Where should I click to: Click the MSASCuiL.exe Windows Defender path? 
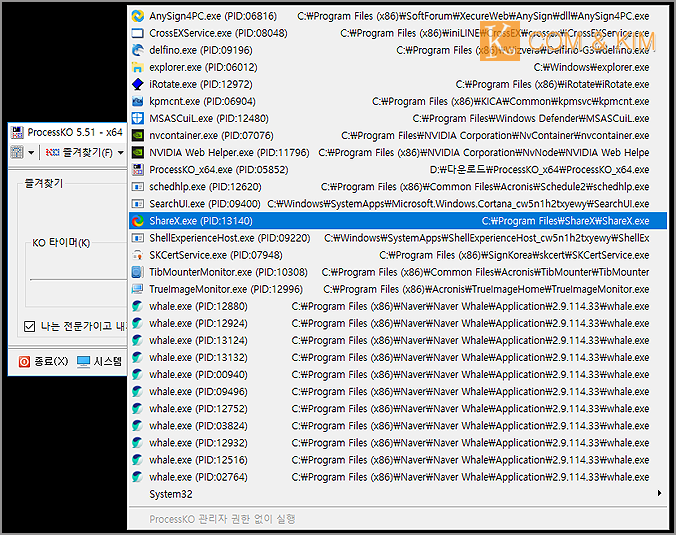531,118
